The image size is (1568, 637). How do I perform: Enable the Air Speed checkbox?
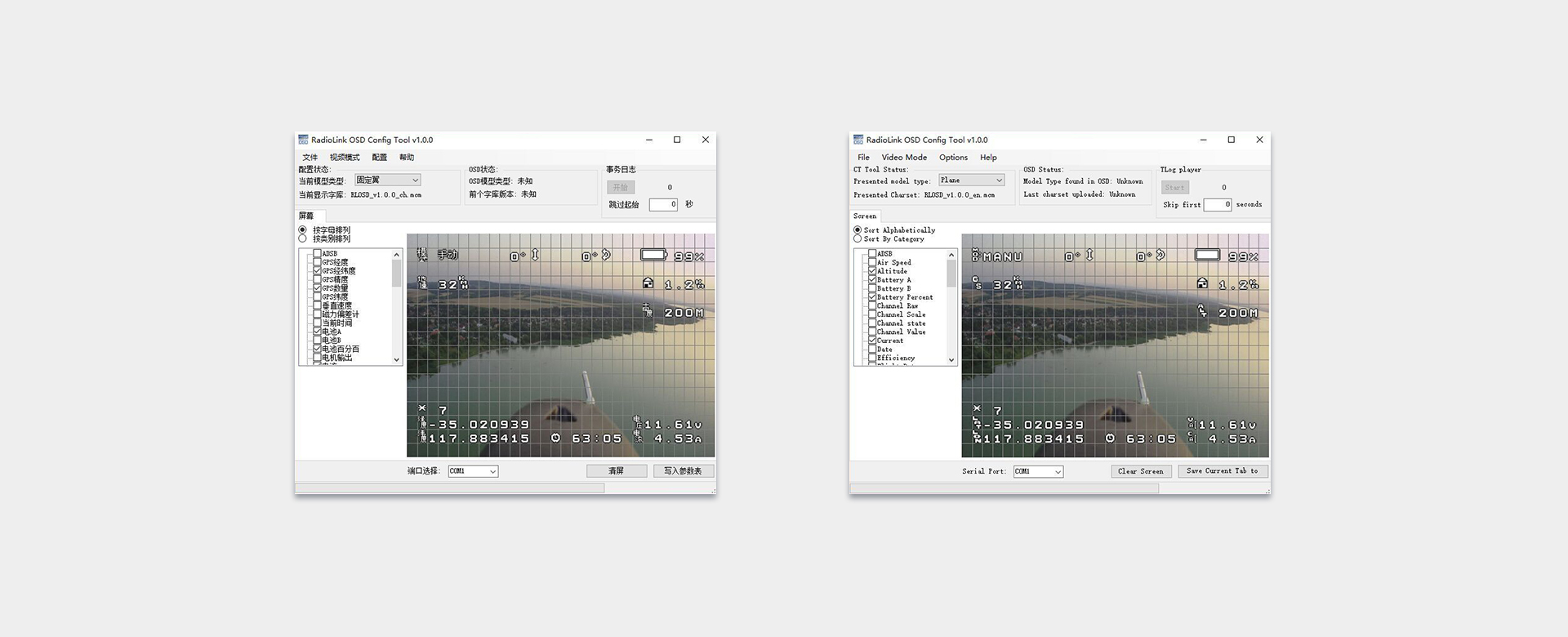point(872,262)
